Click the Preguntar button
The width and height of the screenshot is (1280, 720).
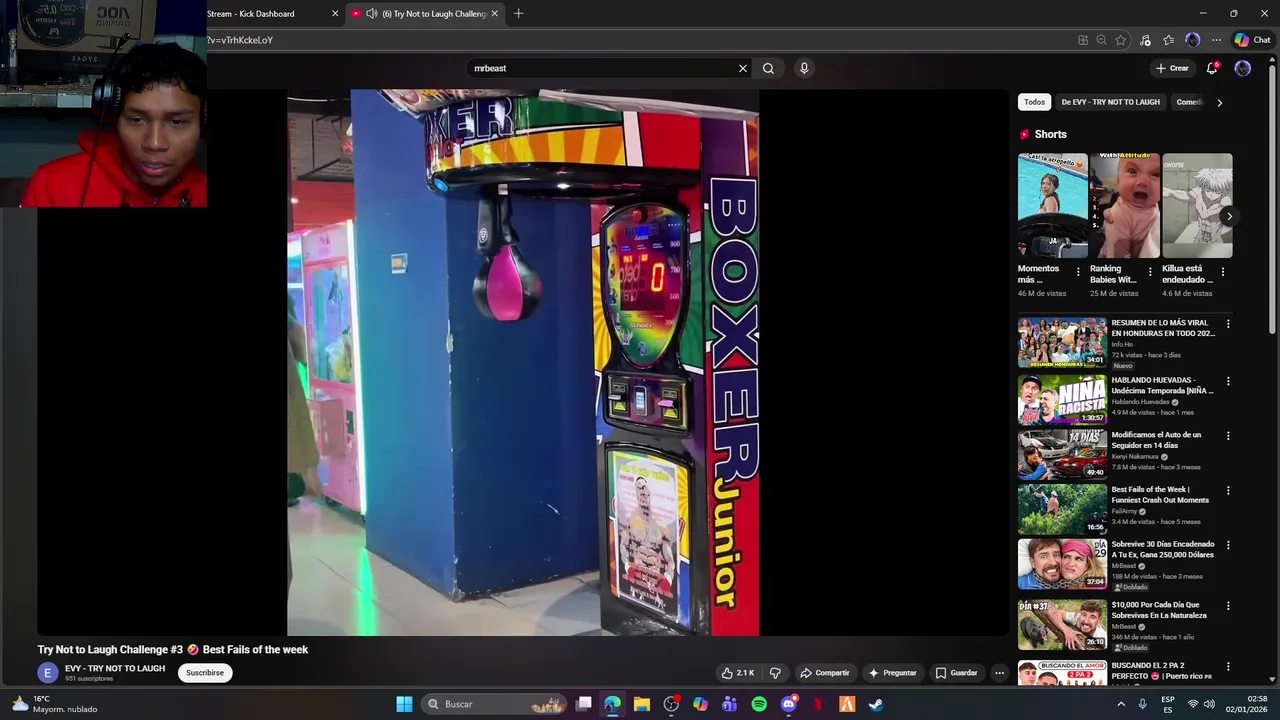[892, 673]
